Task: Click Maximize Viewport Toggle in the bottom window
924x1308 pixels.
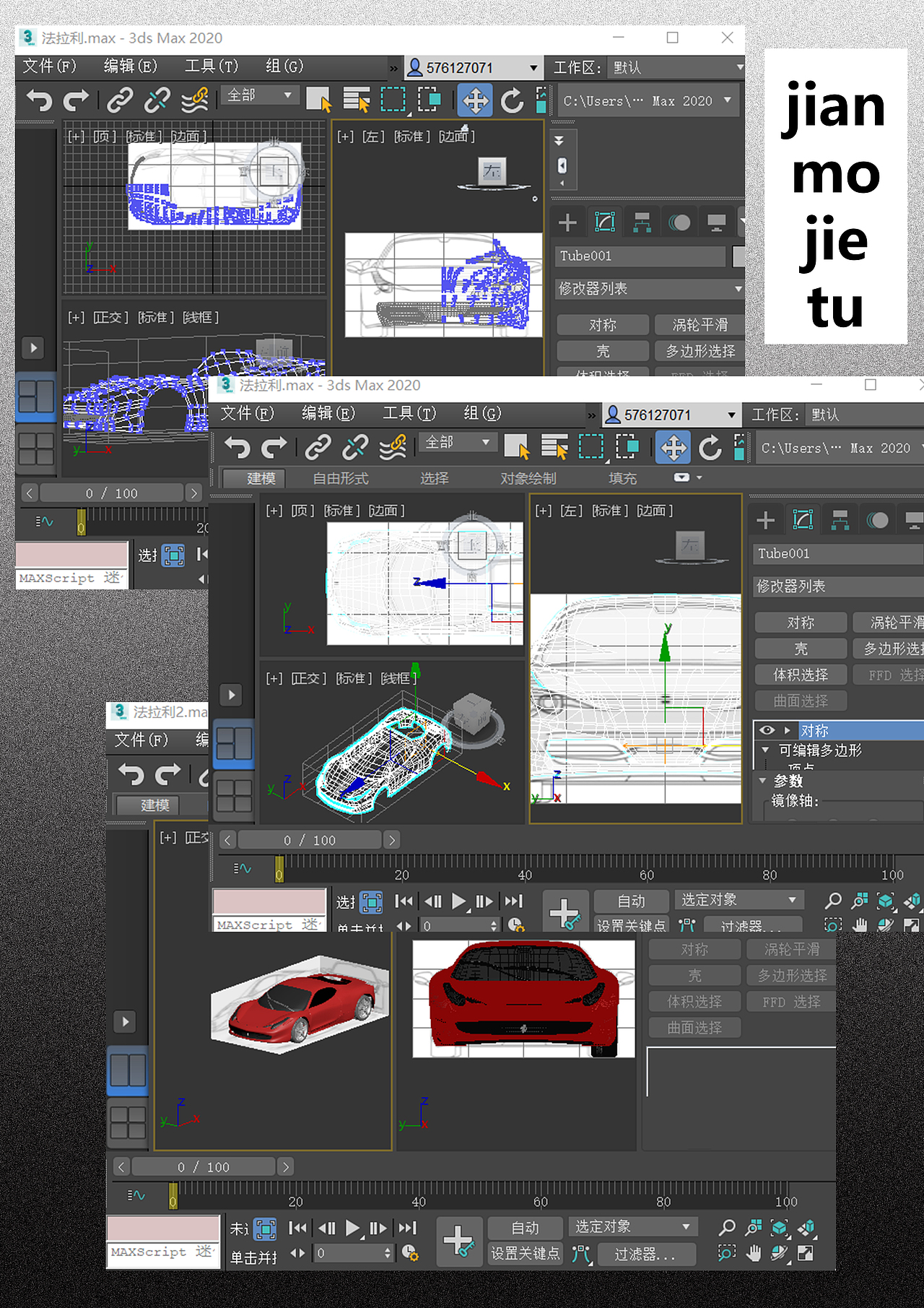Action: [x=806, y=1253]
